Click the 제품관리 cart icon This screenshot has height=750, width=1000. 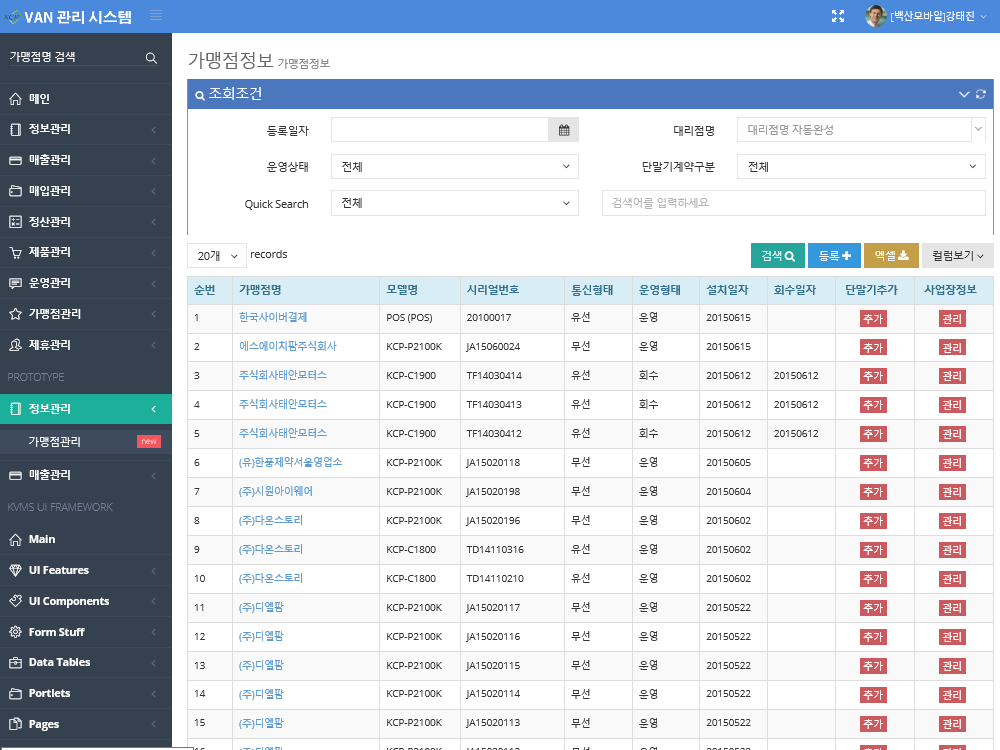15,253
